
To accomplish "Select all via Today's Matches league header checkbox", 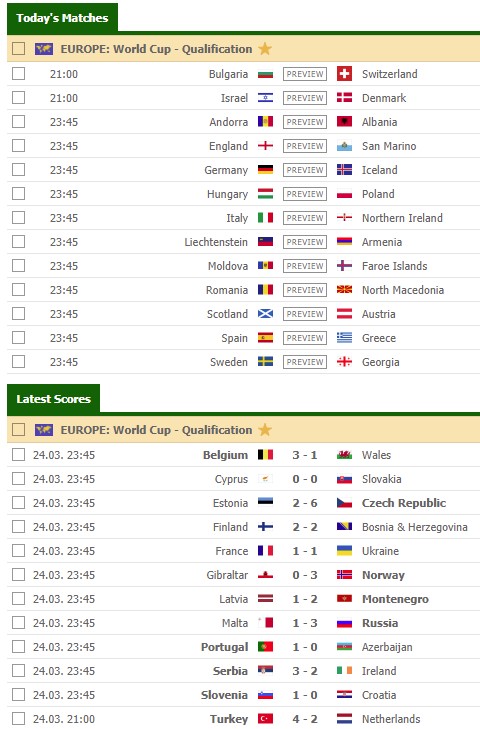I will click(x=19, y=49).
